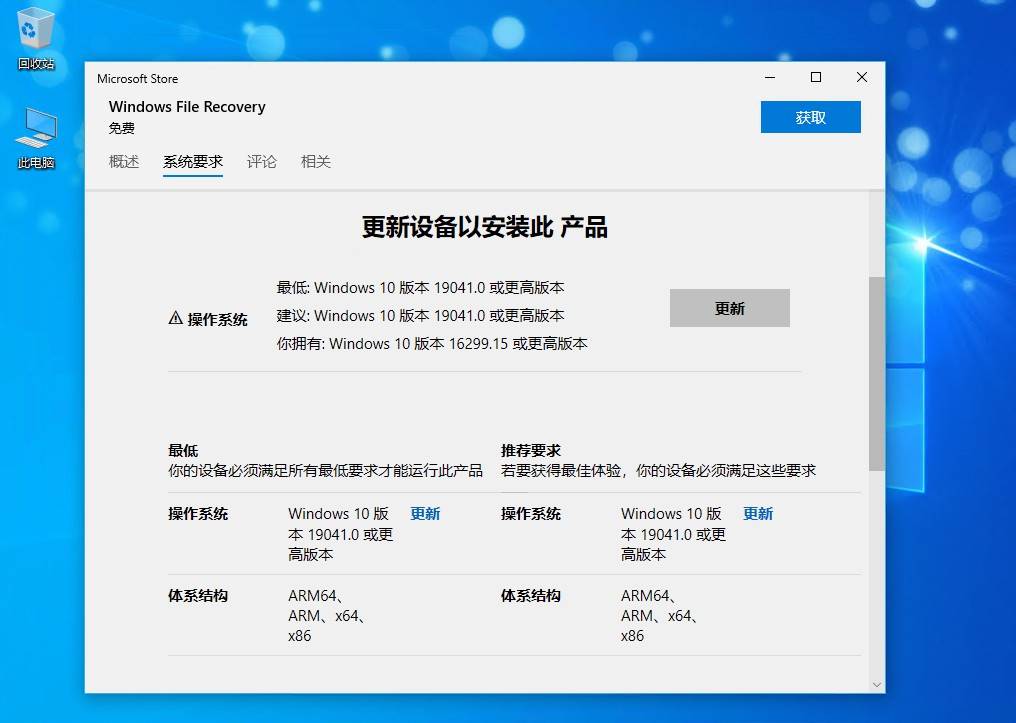Viewport: 1016px width, 723px height.
Task: Open the Recycle Bin (回收站) desktop icon
Action: tap(35, 38)
